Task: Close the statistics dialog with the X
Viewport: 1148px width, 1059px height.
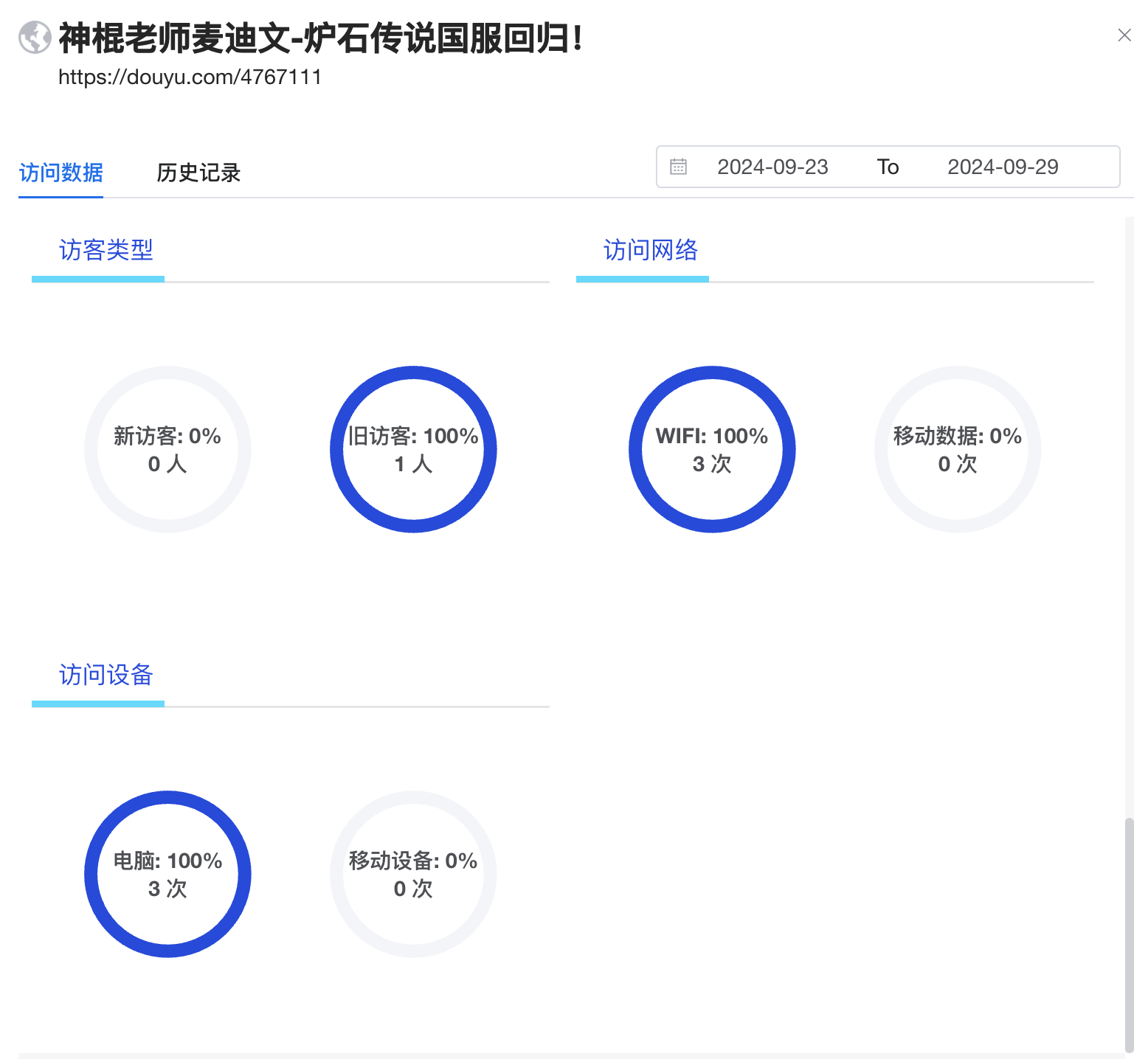Action: click(x=1124, y=35)
